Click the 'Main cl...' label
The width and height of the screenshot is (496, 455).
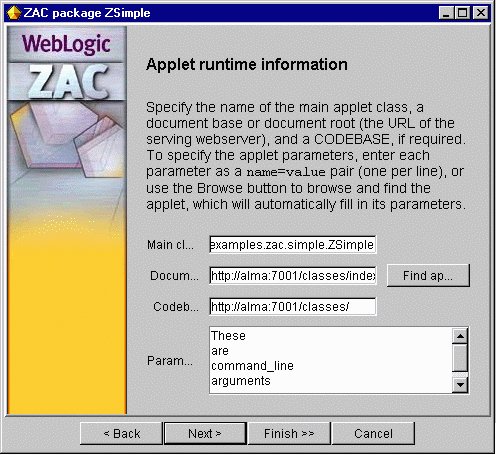coord(170,245)
